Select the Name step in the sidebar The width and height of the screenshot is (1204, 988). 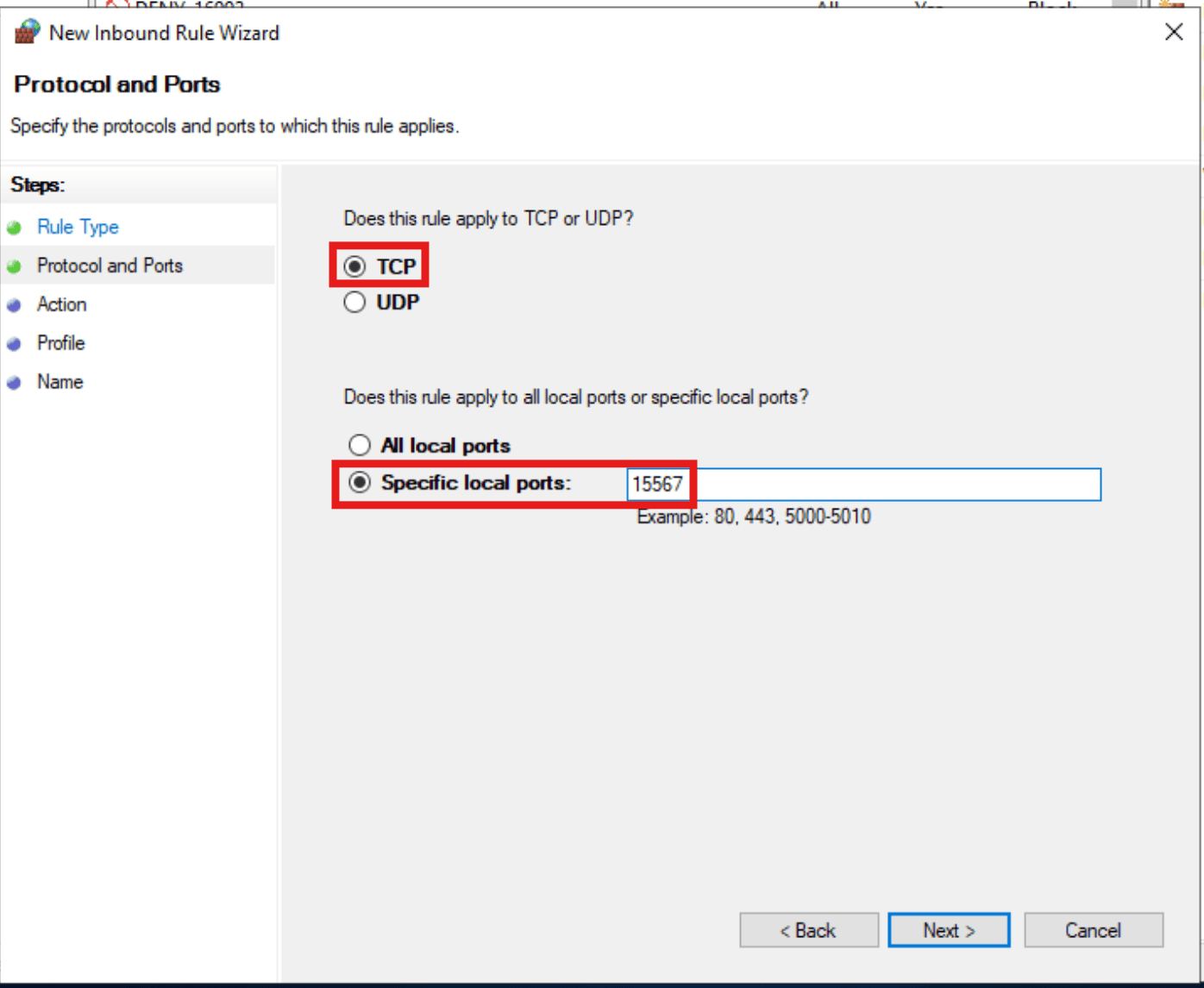(60, 382)
